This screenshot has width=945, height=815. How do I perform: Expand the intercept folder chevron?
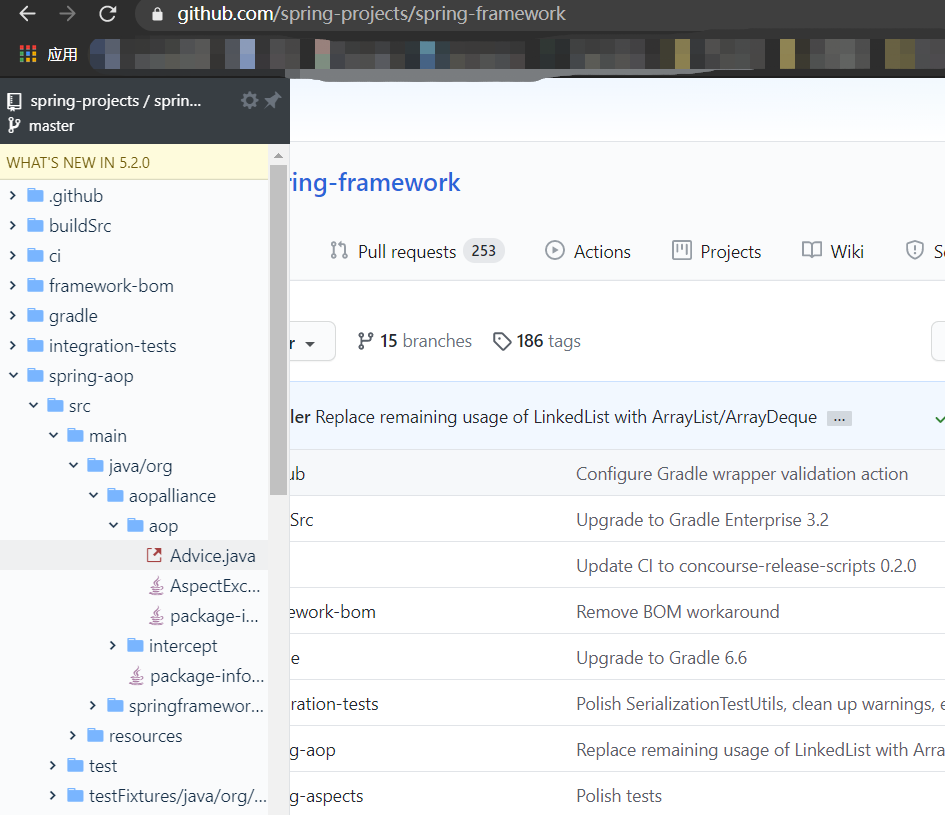(x=113, y=646)
